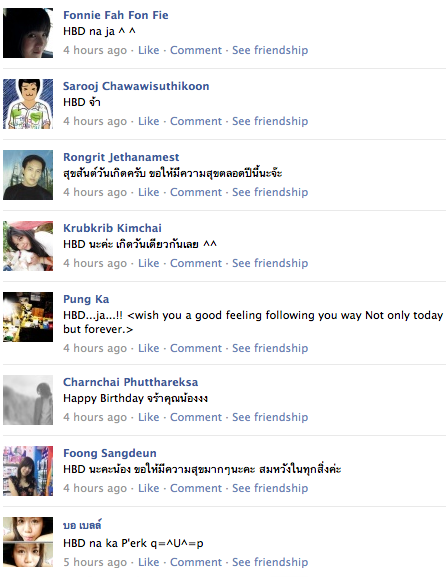See friendship on the 5 hours ago post
The height and width of the screenshot is (577, 446).
tap(270, 562)
